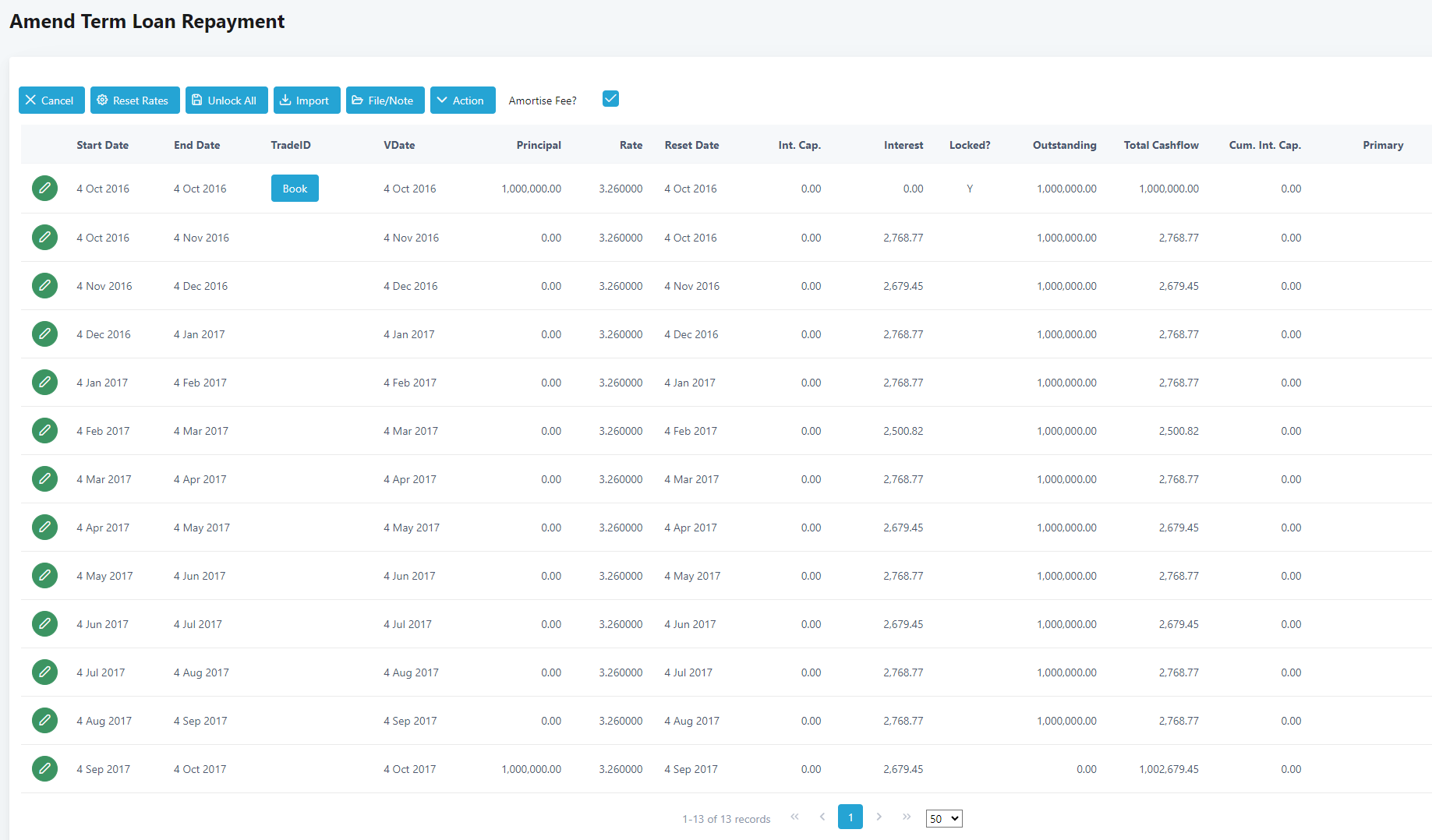The width and height of the screenshot is (1432, 840).
Task: Go to next page arrow
Action: pyautogui.click(x=879, y=817)
